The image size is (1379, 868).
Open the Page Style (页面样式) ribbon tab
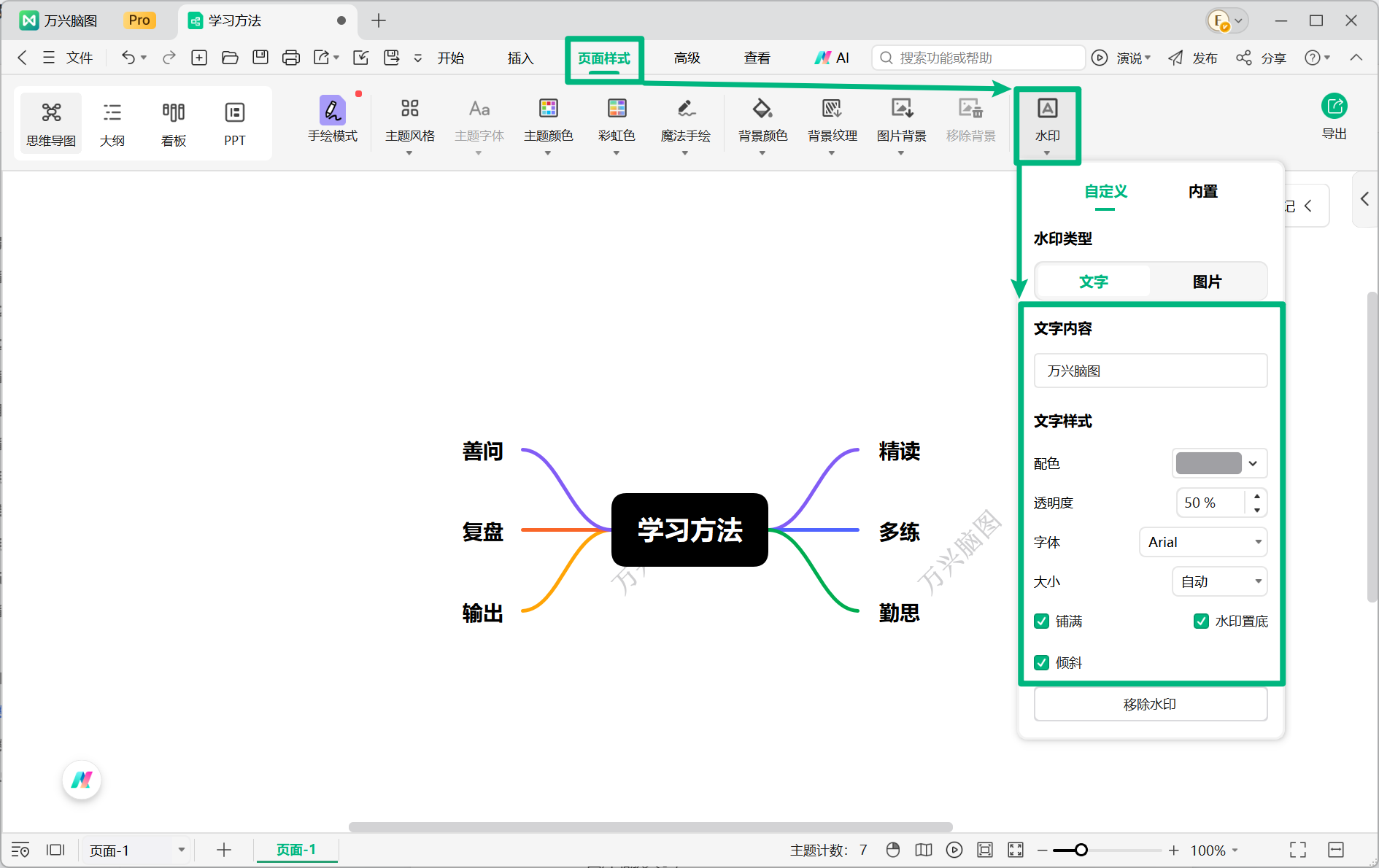coord(604,58)
